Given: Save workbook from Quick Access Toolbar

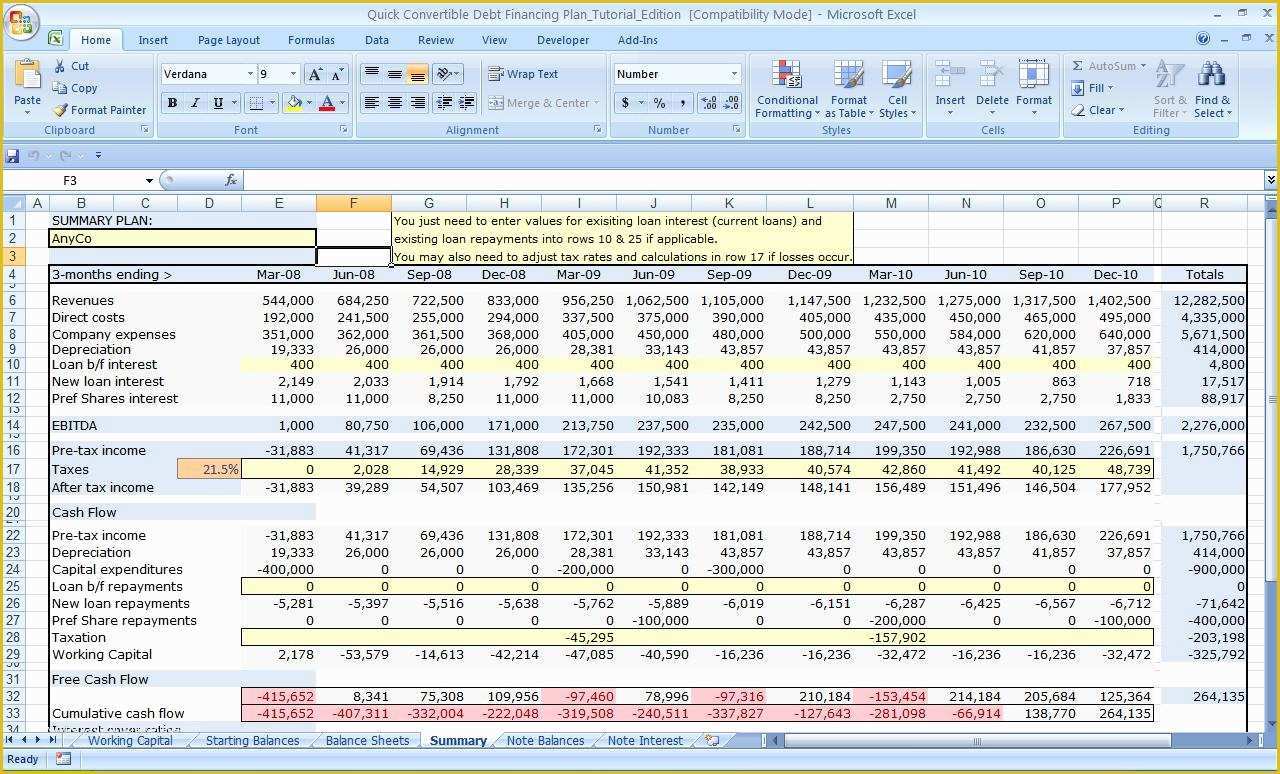Looking at the screenshot, I should pos(12,155).
